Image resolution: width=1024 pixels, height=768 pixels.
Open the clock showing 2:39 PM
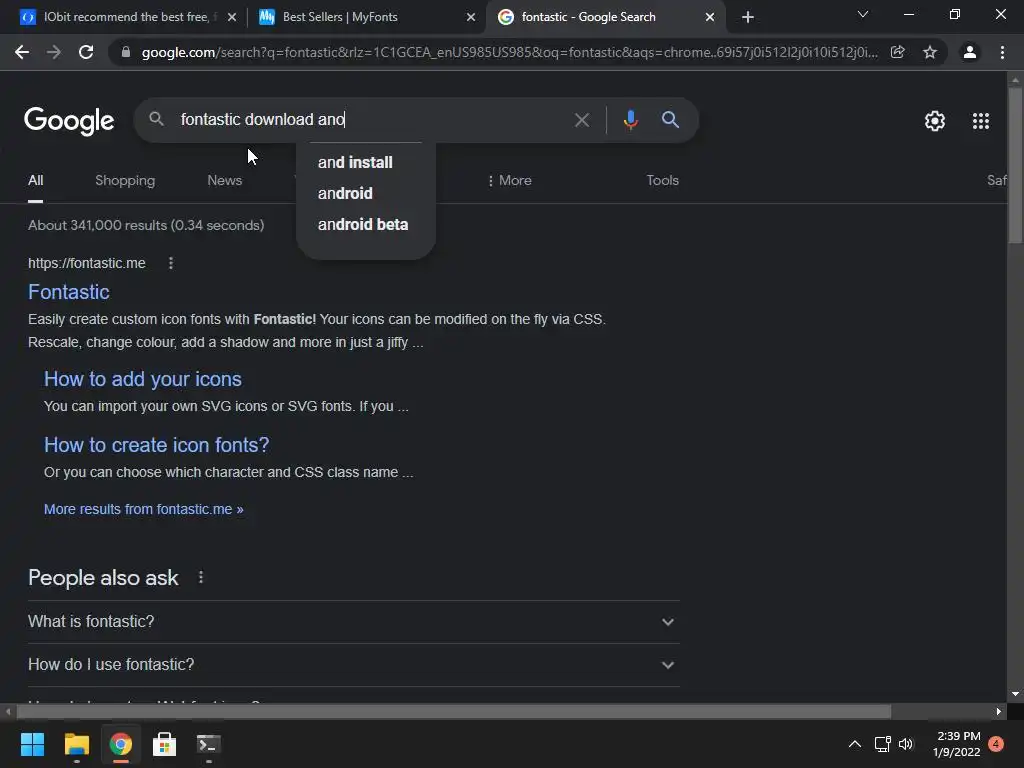click(x=957, y=744)
